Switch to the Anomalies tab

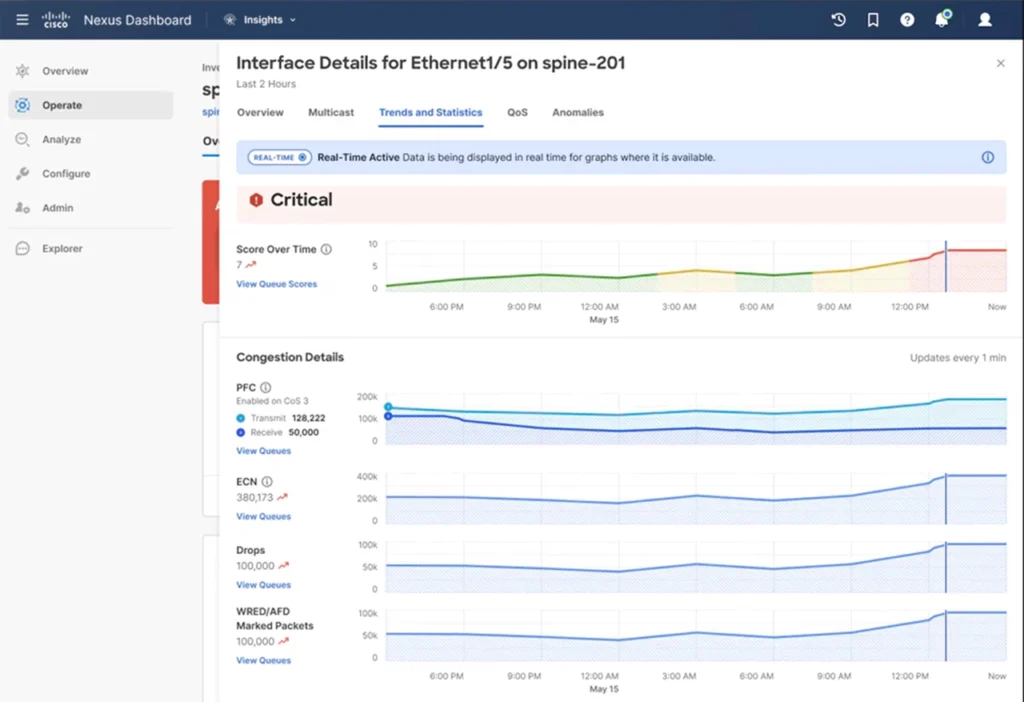578,112
